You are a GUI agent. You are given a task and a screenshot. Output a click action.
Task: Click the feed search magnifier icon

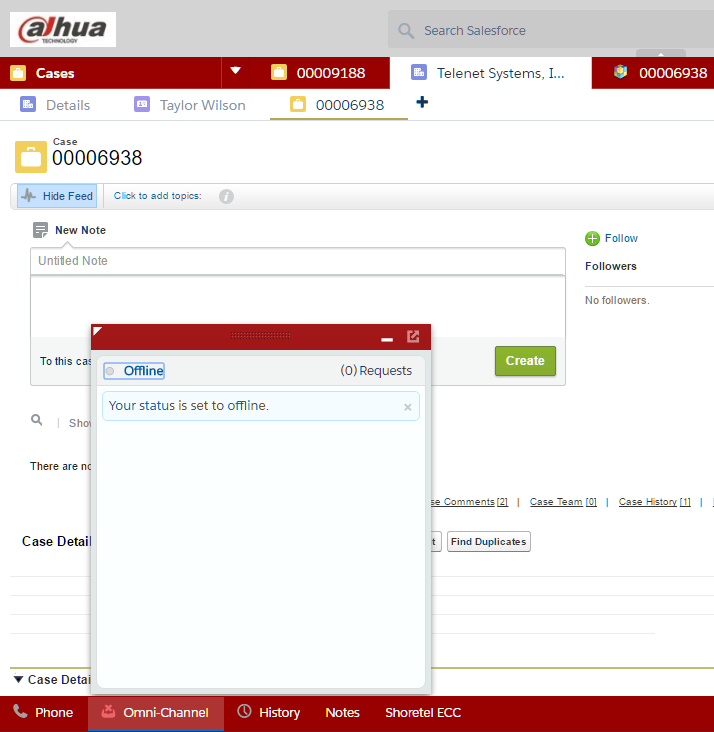[x=36, y=420]
